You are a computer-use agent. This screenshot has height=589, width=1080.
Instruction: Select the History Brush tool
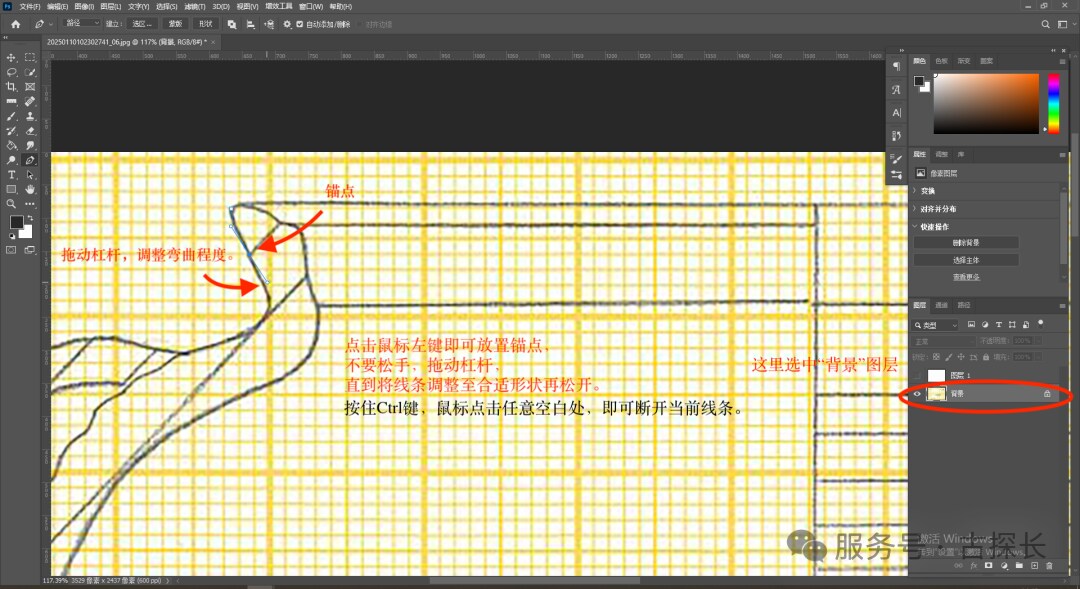pyautogui.click(x=11, y=131)
